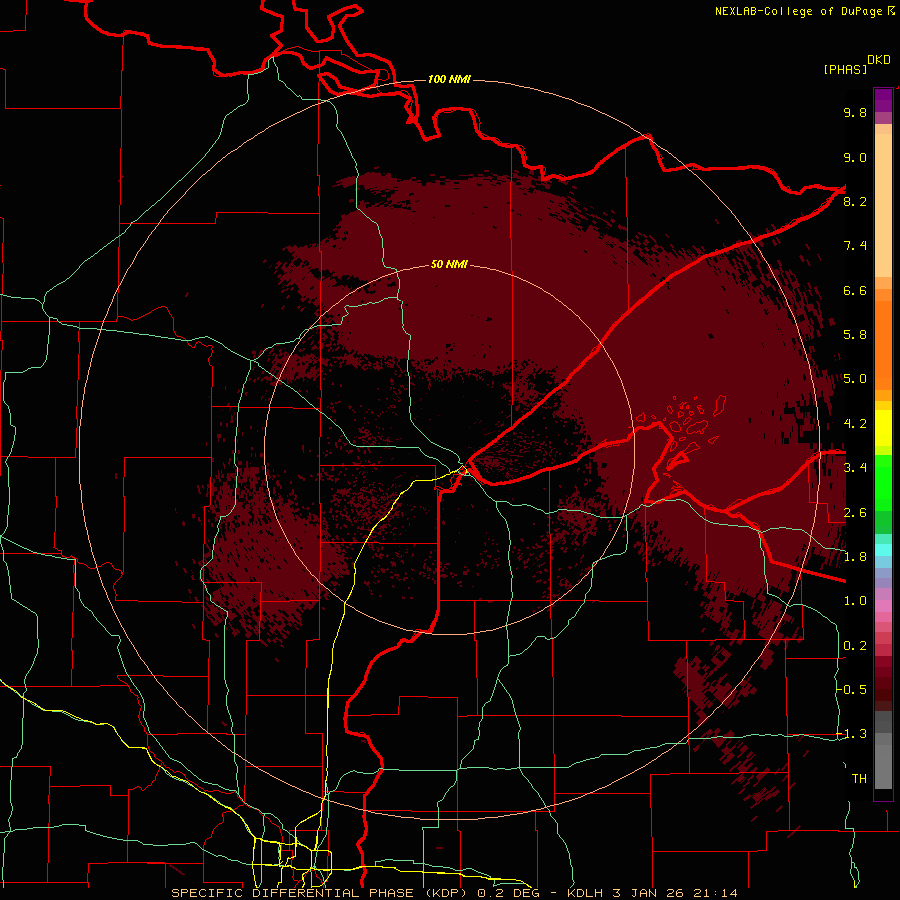
Task: Pick the pale peach segment of the color bar
Action: point(883,207)
